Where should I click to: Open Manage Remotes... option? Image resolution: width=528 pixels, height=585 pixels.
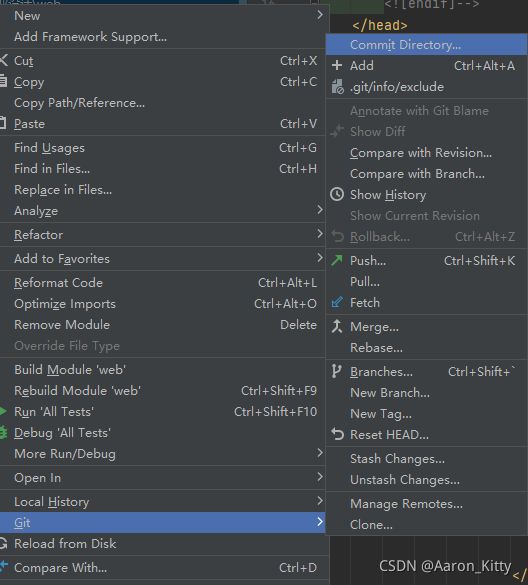pos(427,504)
